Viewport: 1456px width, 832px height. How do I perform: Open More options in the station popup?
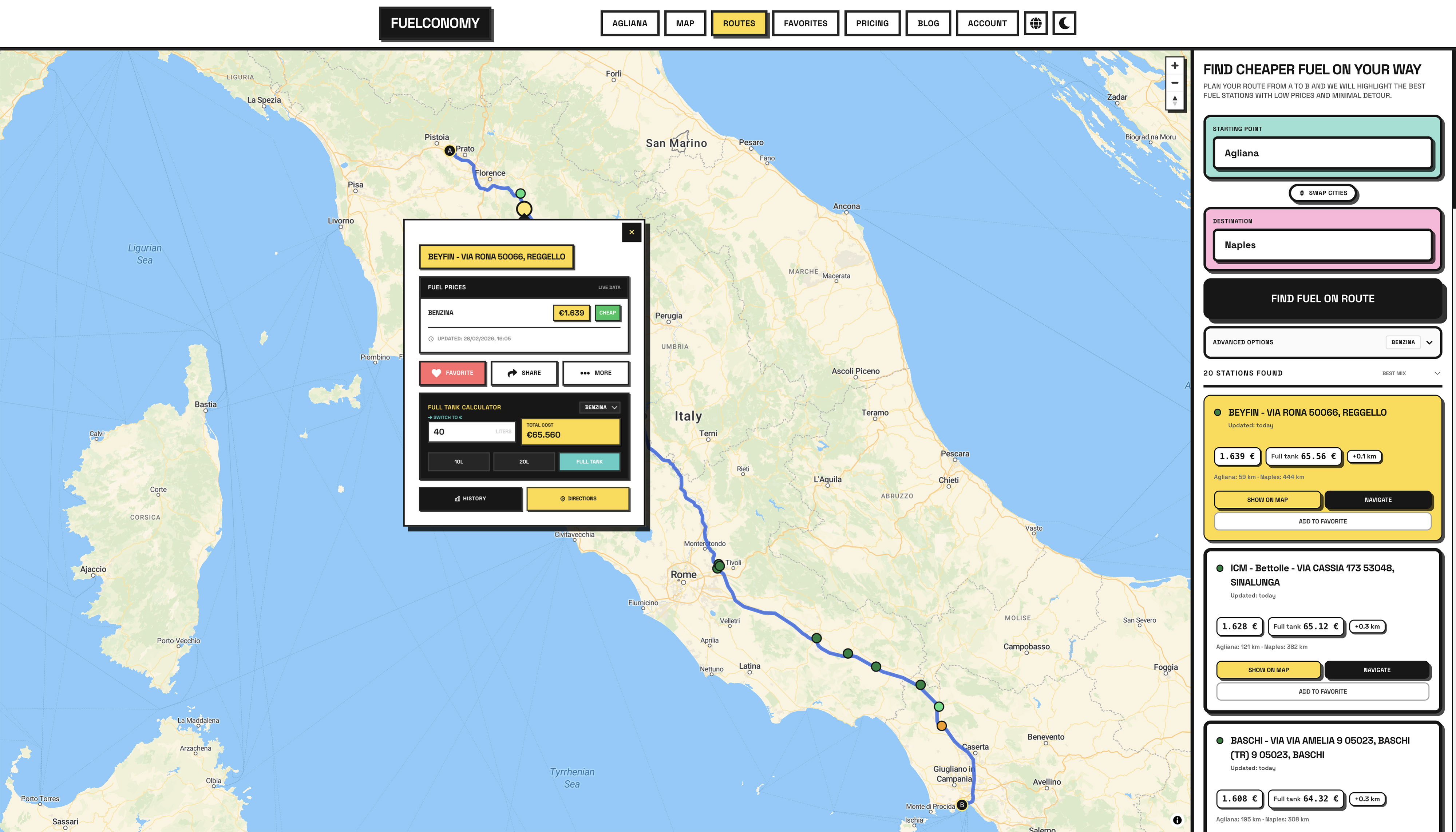596,373
